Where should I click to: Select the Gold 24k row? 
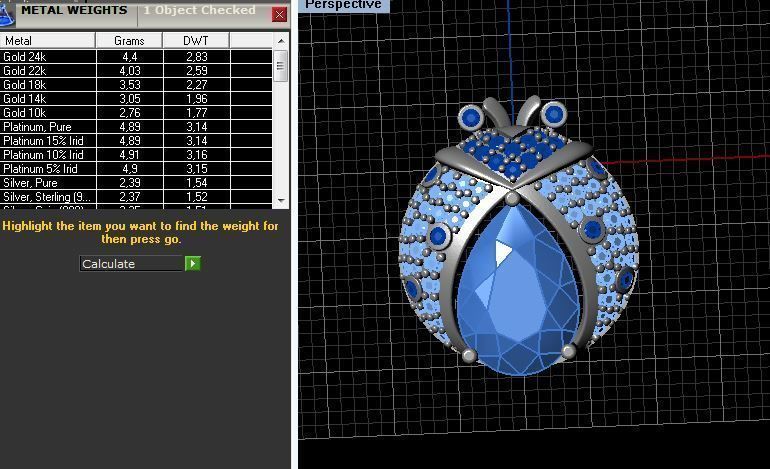point(136,56)
